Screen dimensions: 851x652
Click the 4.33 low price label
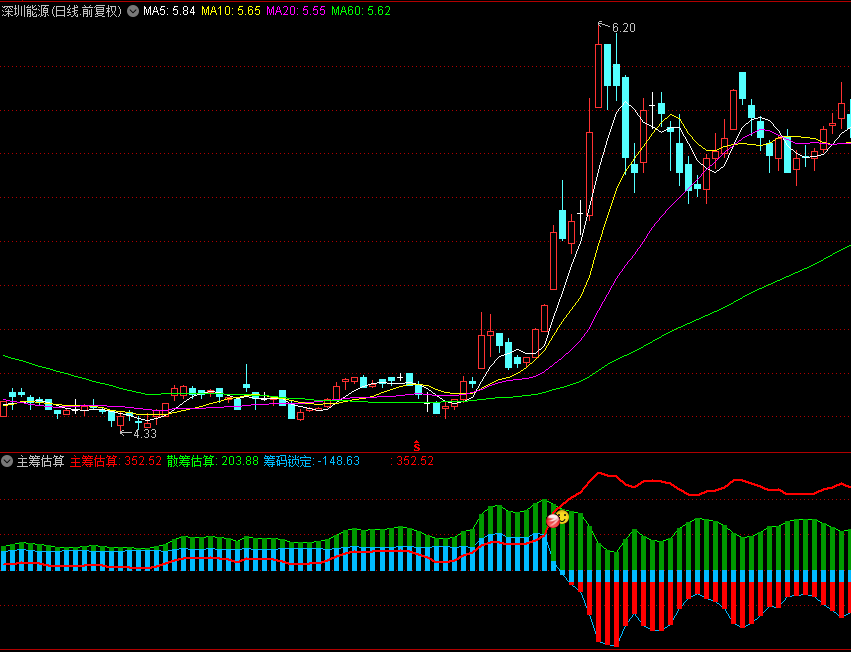[x=145, y=434]
